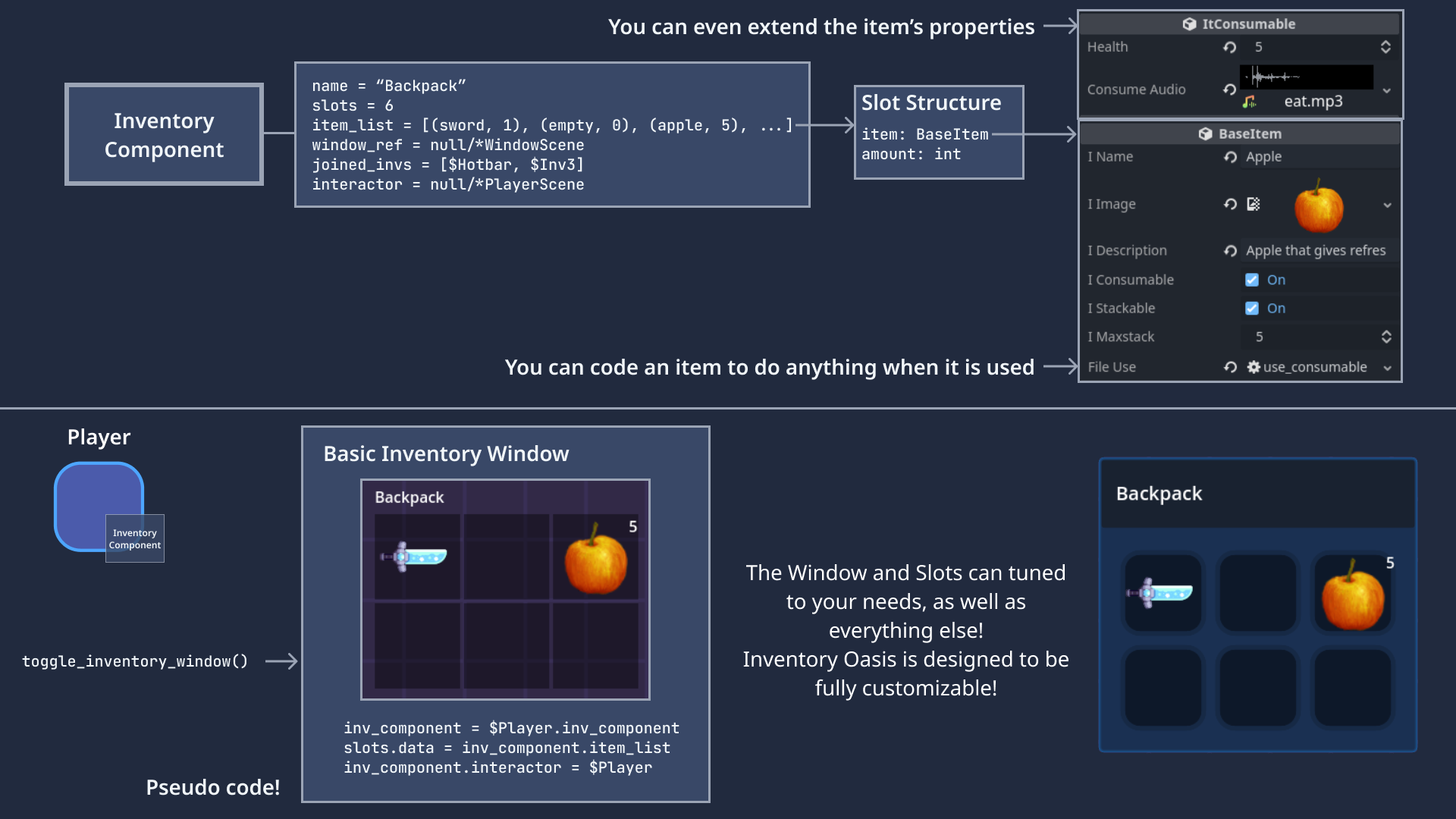Collapse the ItConsumable section header

click(1240, 24)
